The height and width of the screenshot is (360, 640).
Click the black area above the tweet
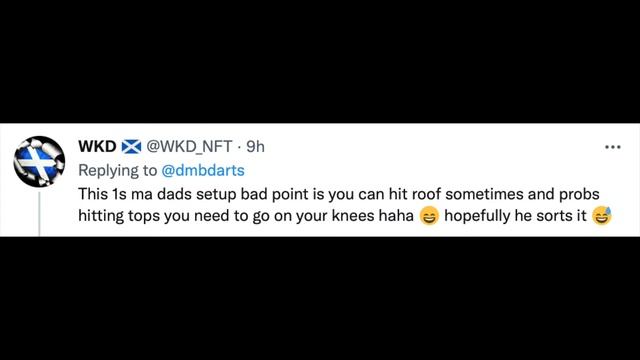coord(320,61)
